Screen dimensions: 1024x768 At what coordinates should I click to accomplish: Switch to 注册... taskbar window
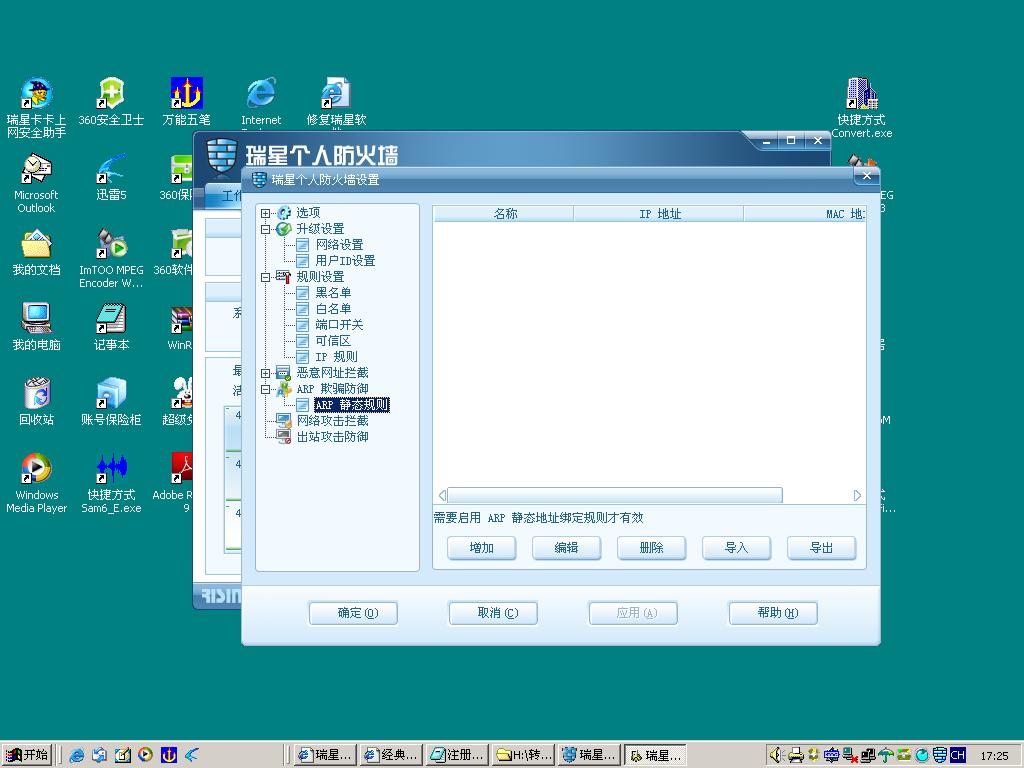click(x=458, y=756)
